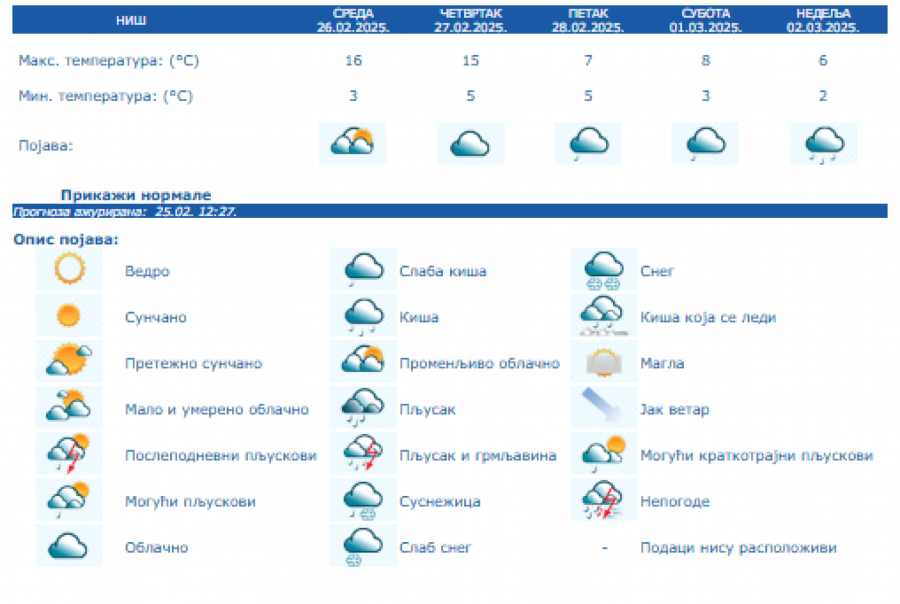Click the Киша која се леди icon
The image size is (900, 604).
[x=604, y=317]
